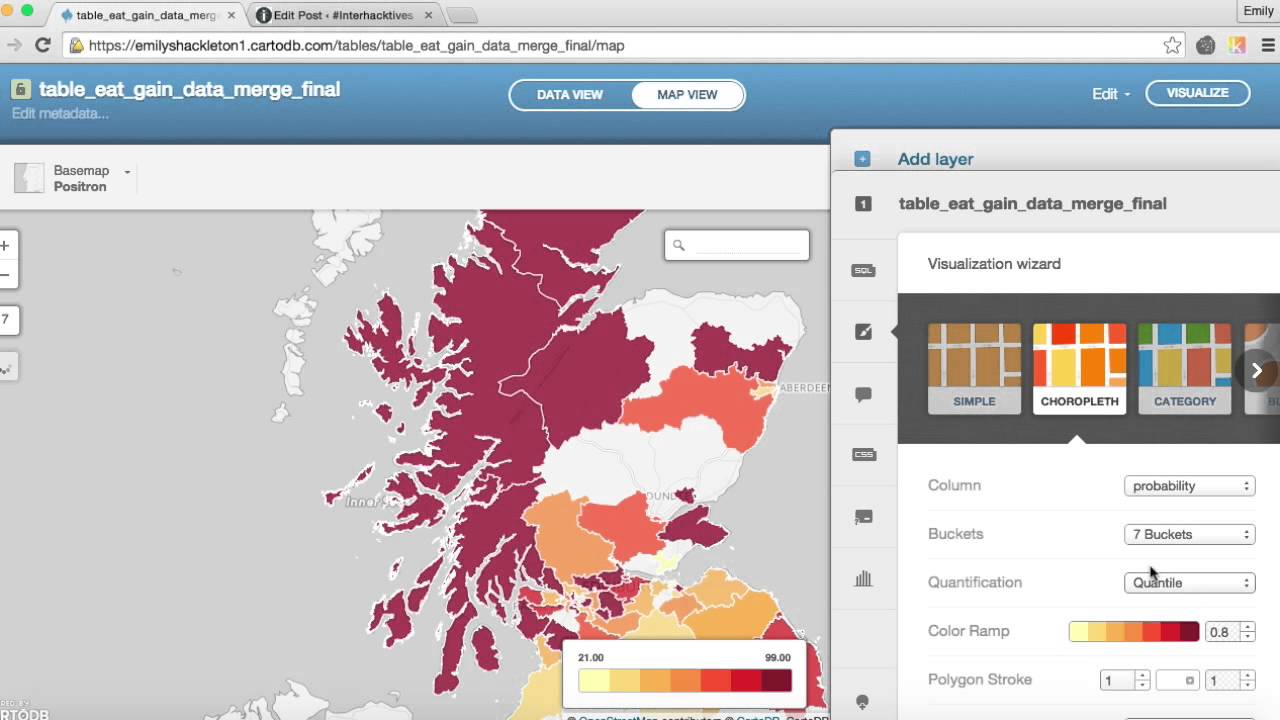The height and width of the screenshot is (720, 1280).
Task: Open the infowindow speech-bubble sidebar icon
Action: point(863,394)
